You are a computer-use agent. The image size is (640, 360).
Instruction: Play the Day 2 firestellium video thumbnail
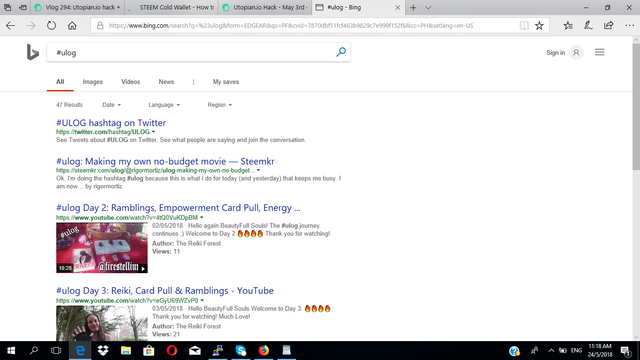tap(102, 248)
